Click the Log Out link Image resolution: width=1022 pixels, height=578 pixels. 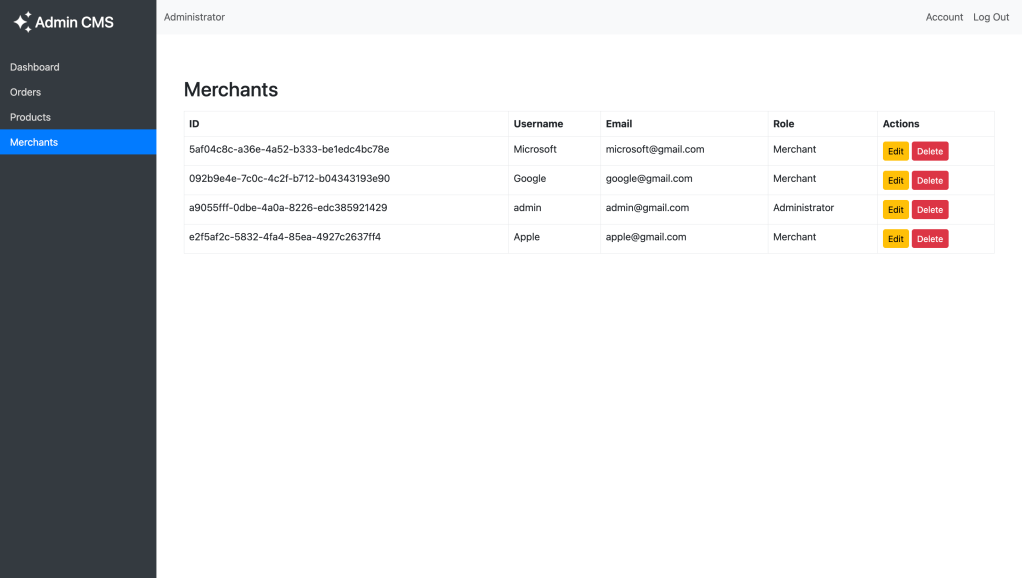point(991,17)
